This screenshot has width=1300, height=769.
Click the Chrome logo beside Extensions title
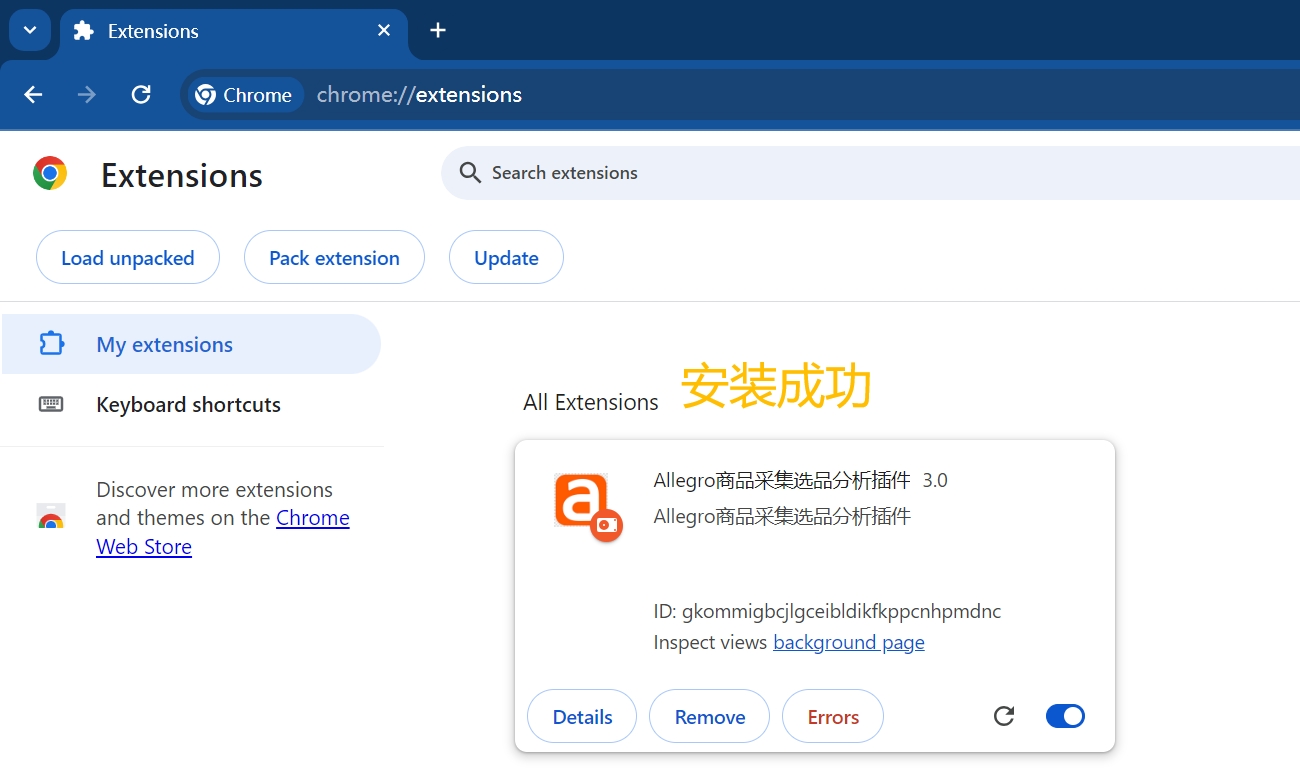(50, 173)
